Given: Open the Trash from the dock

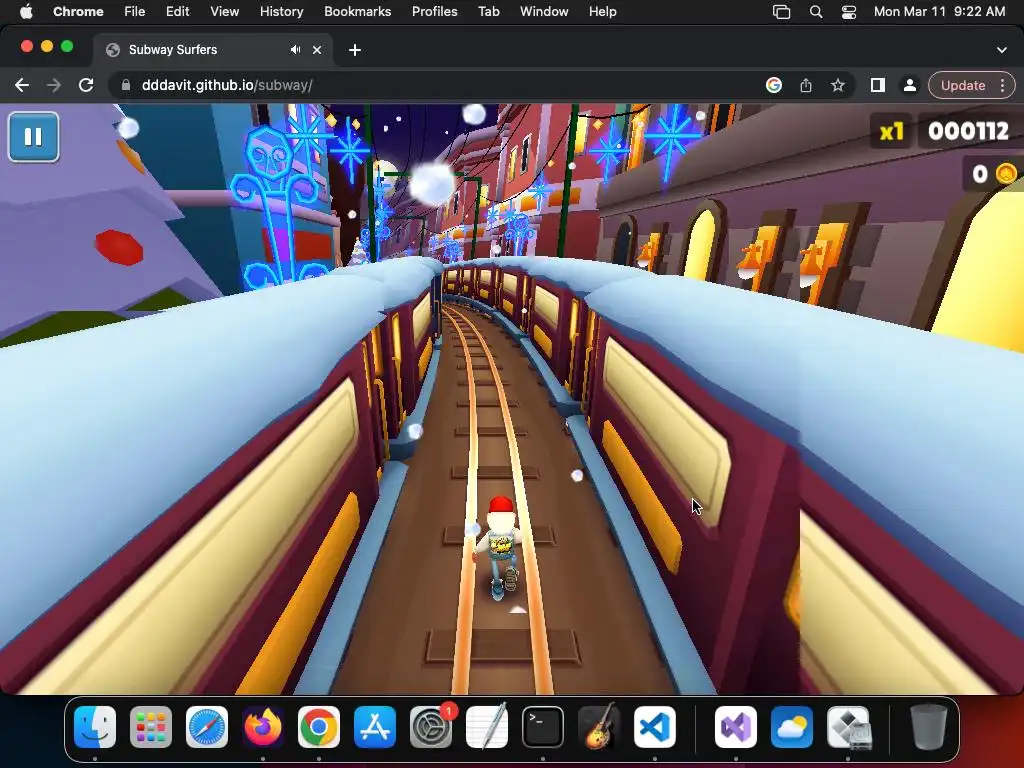Looking at the screenshot, I should (x=929, y=727).
